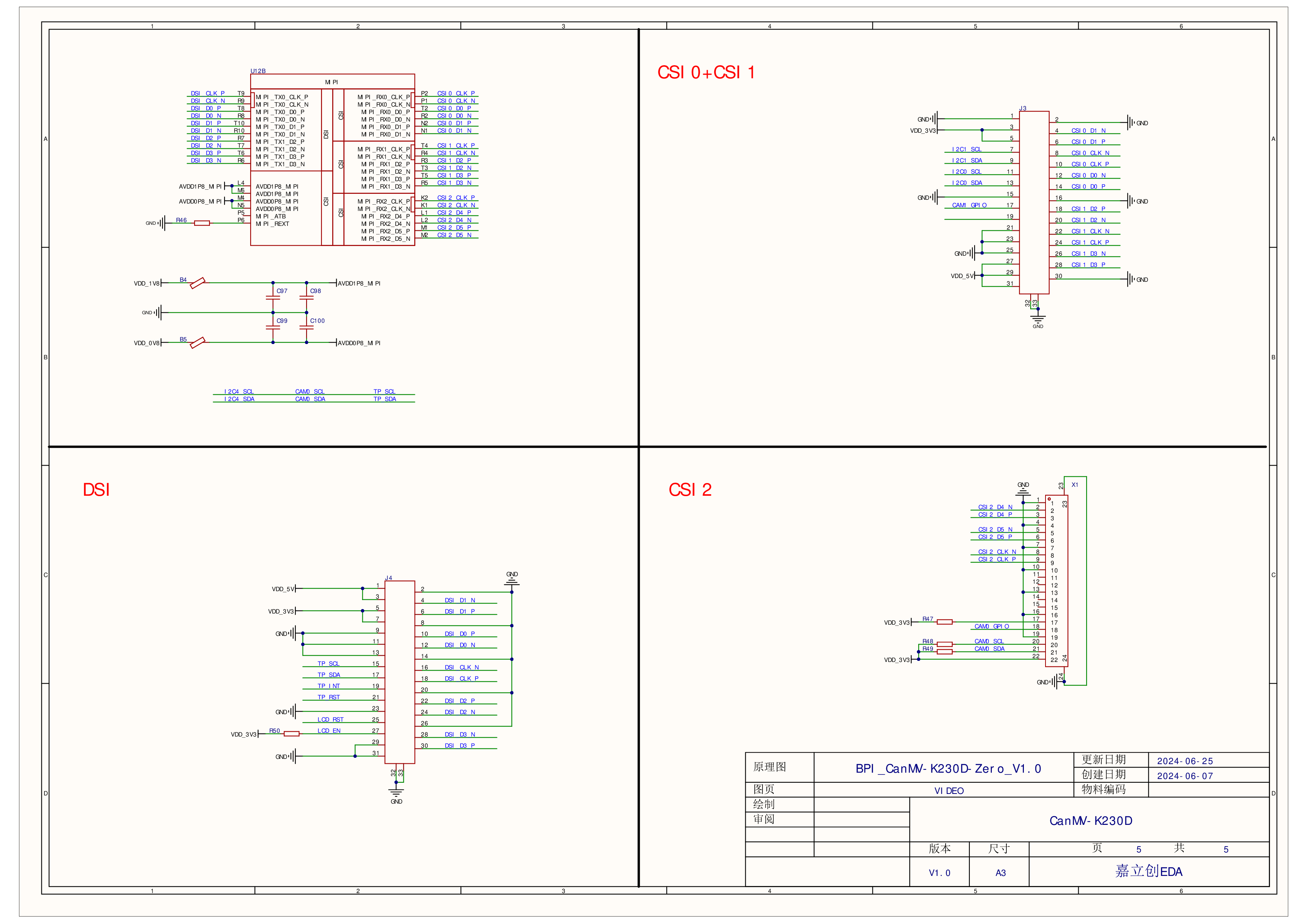Select the LCD_RST net label
Screen dimensions: 1308x924
[x=330, y=720]
